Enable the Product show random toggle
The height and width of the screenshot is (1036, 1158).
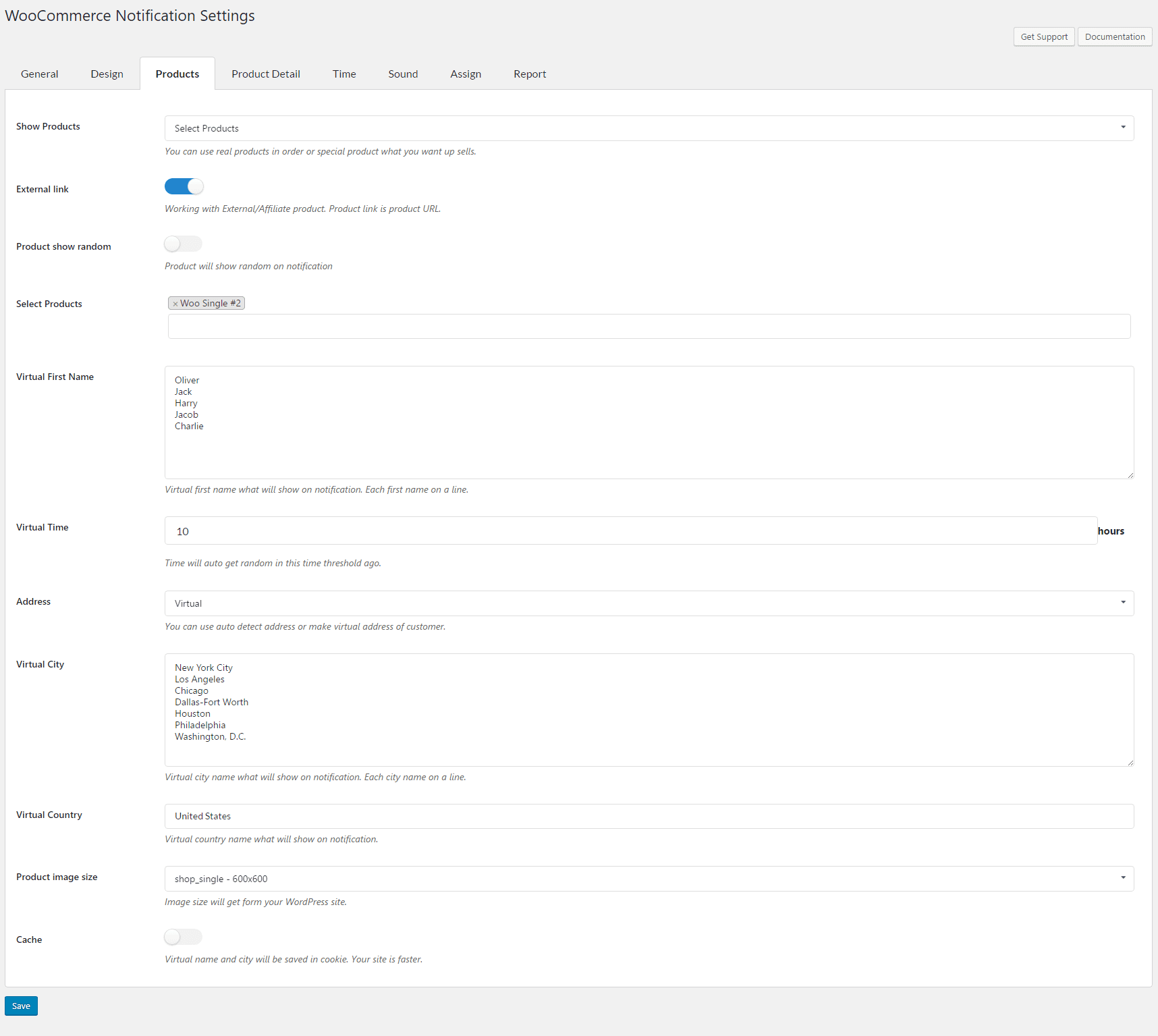click(182, 244)
